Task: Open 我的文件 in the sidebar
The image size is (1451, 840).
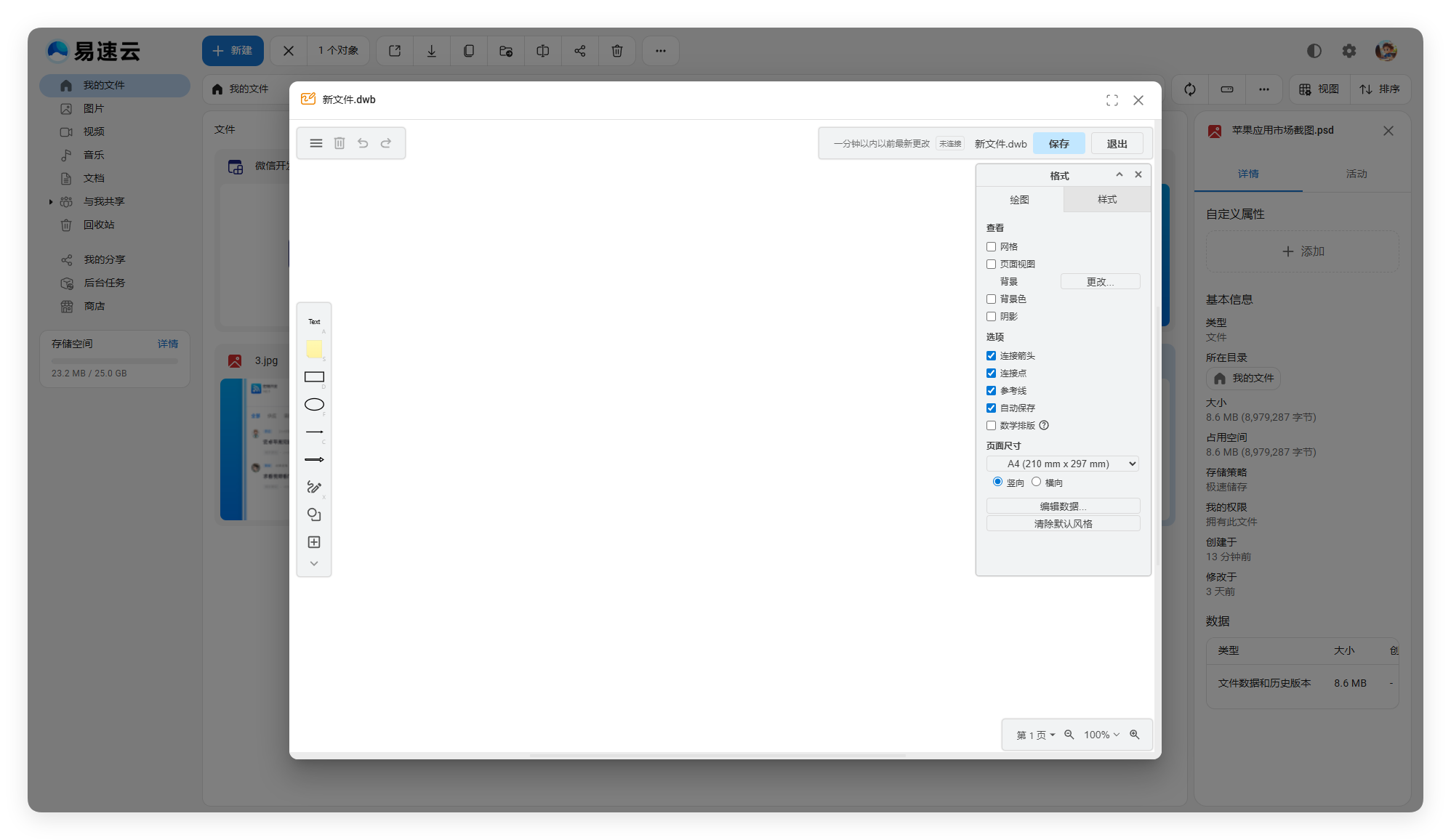Action: (x=115, y=86)
